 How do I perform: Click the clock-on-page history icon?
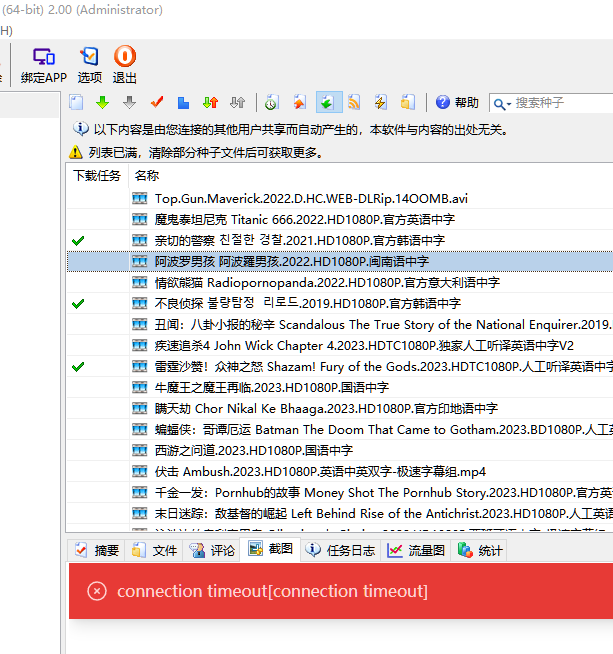[271, 102]
